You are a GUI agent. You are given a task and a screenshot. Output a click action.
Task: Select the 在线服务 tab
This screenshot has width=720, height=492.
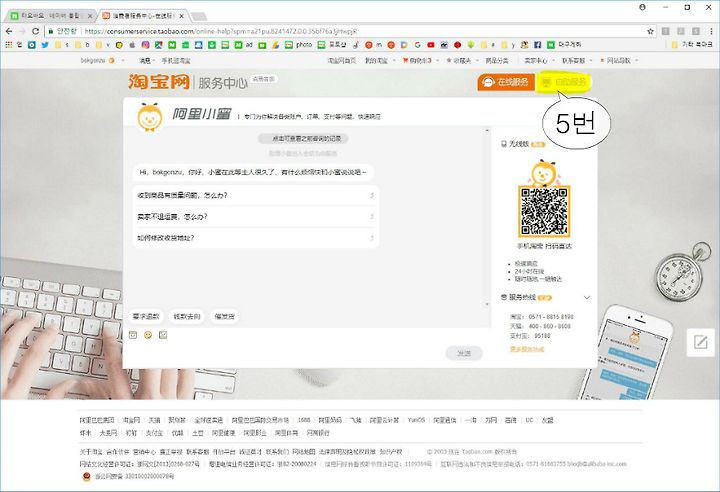(x=506, y=82)
